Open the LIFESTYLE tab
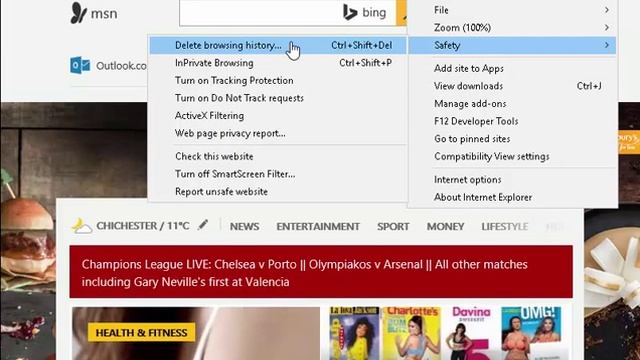Screen dimensions: 640x360 click(x=504, y=227)
